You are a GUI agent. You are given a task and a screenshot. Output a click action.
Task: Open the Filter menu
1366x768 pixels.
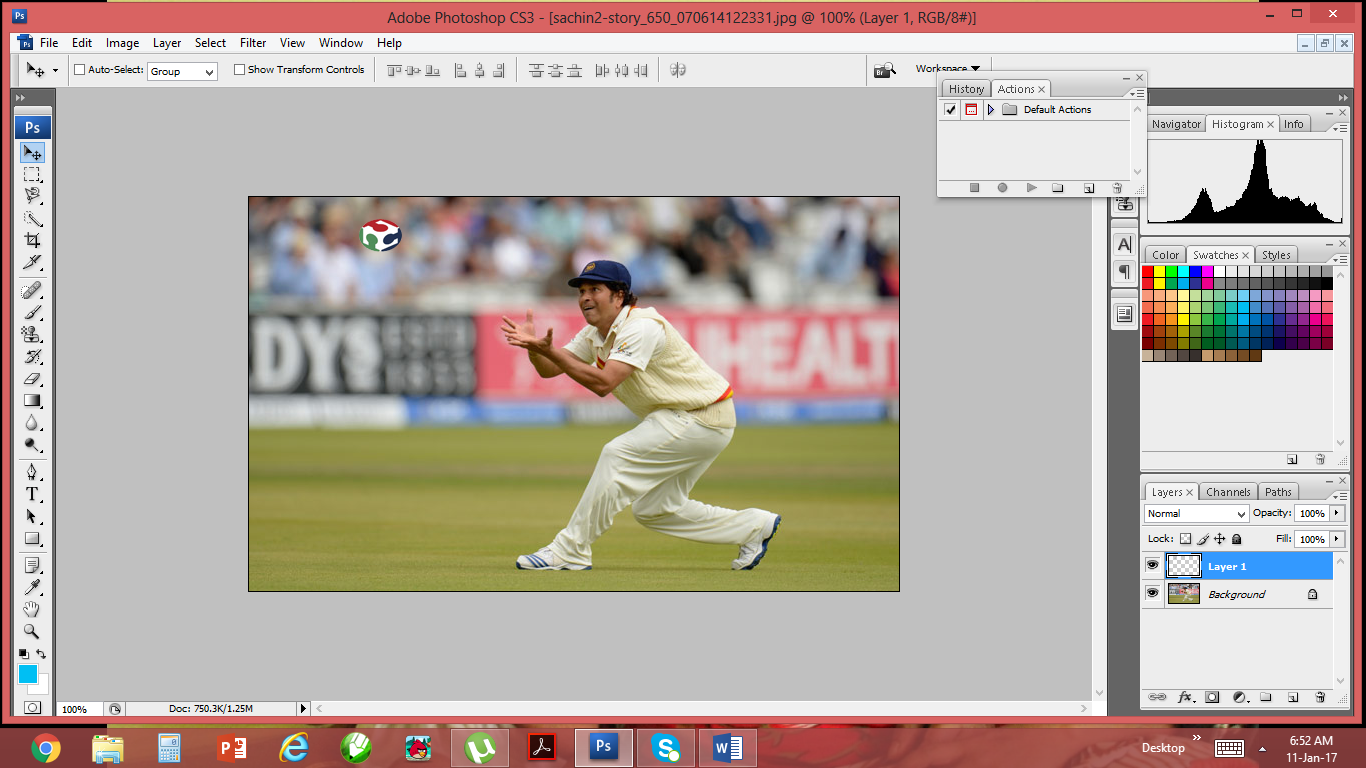(253, 43)
